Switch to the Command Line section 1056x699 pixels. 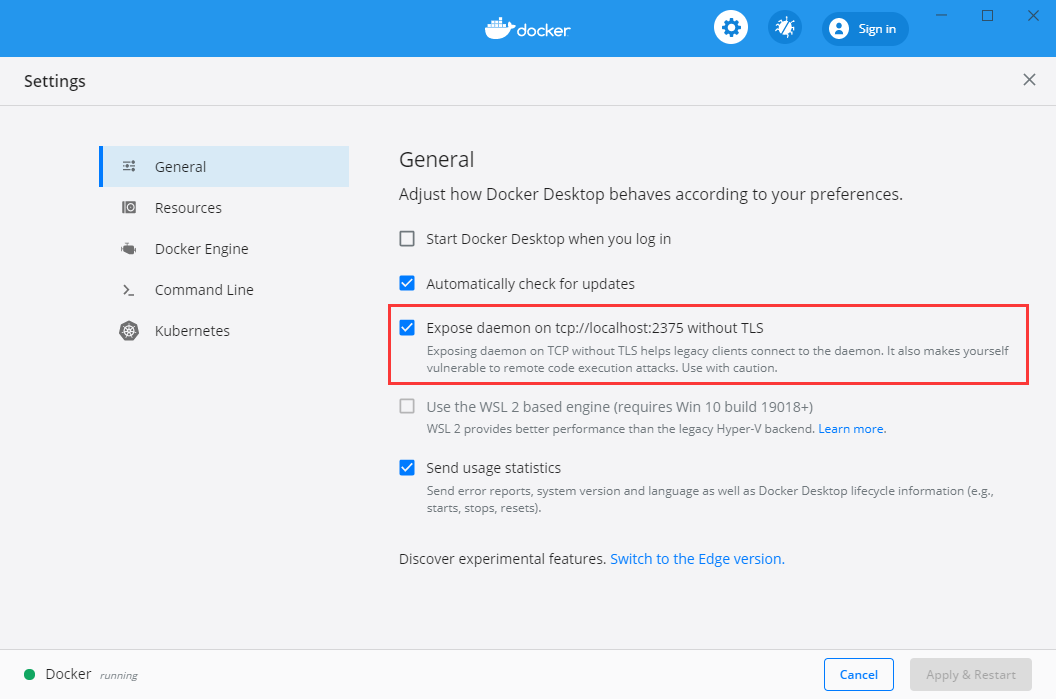(224, 290)
